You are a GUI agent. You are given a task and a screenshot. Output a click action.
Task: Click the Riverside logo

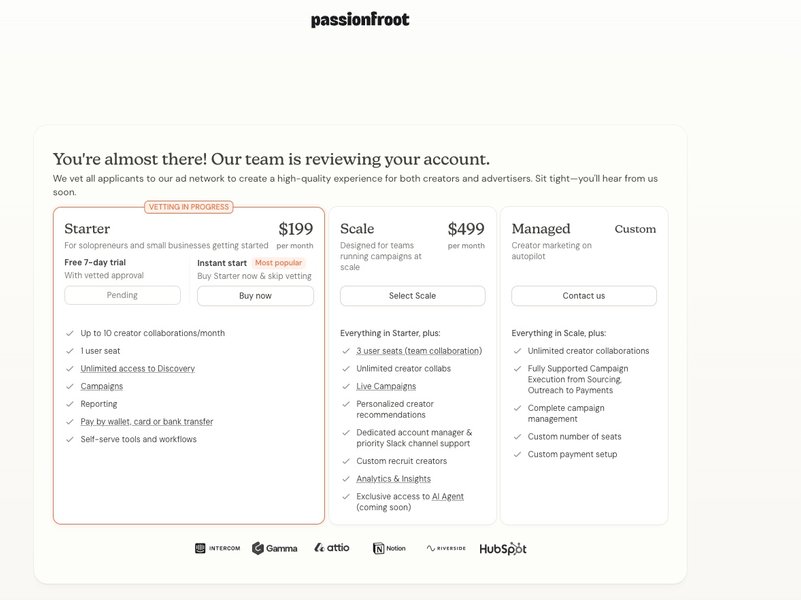[446, 548]
